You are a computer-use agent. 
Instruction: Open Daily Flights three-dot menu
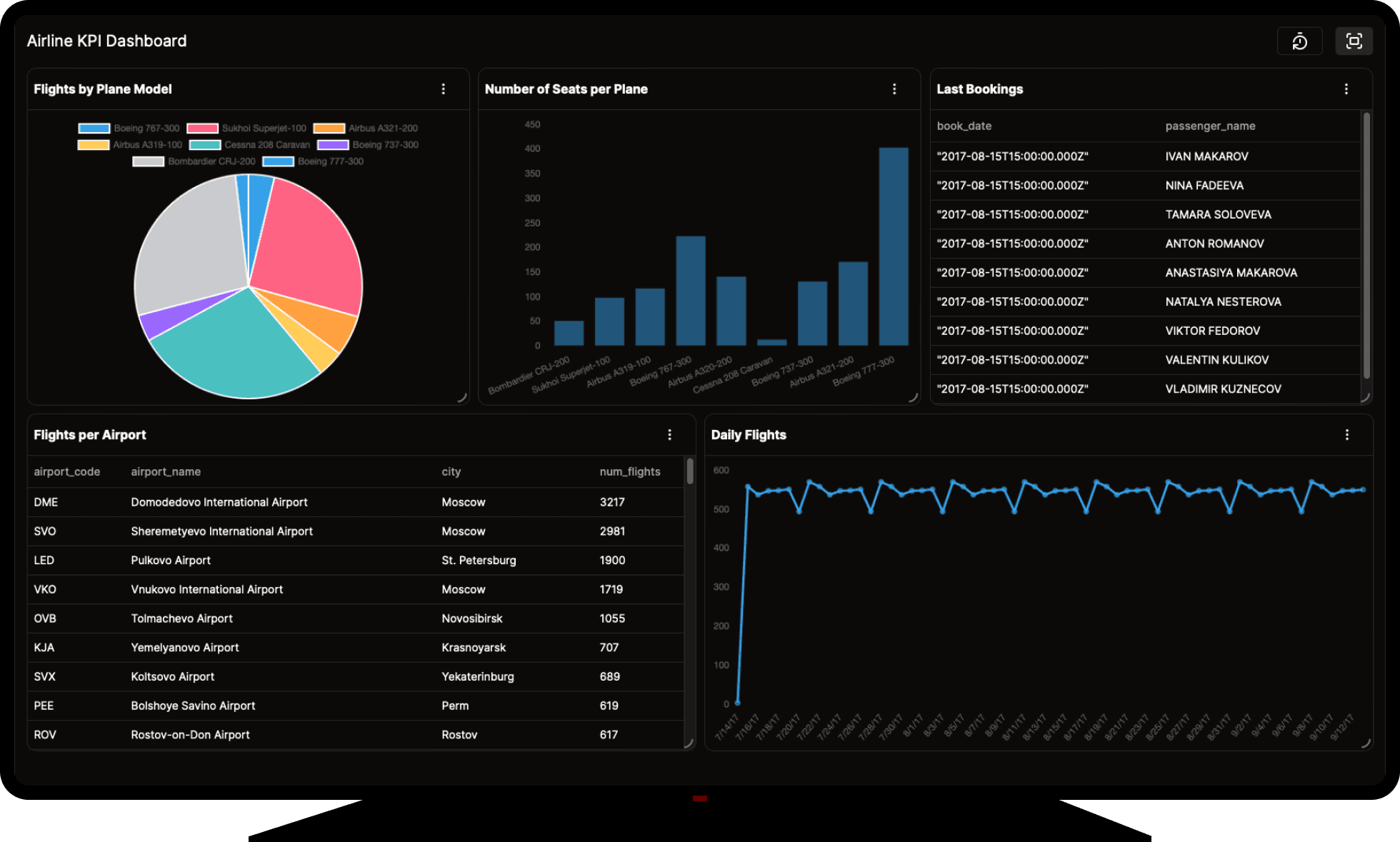tap(1347, 435)
